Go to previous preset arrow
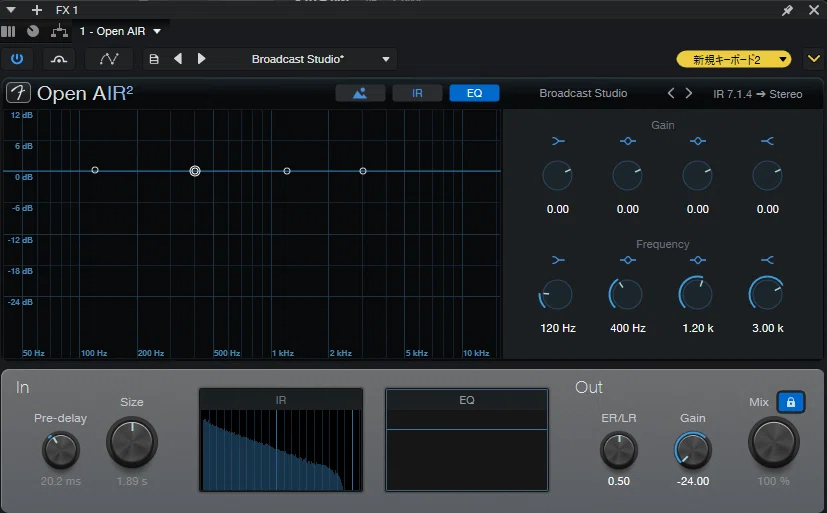The image size is (827, 513). tap(178, 59)
